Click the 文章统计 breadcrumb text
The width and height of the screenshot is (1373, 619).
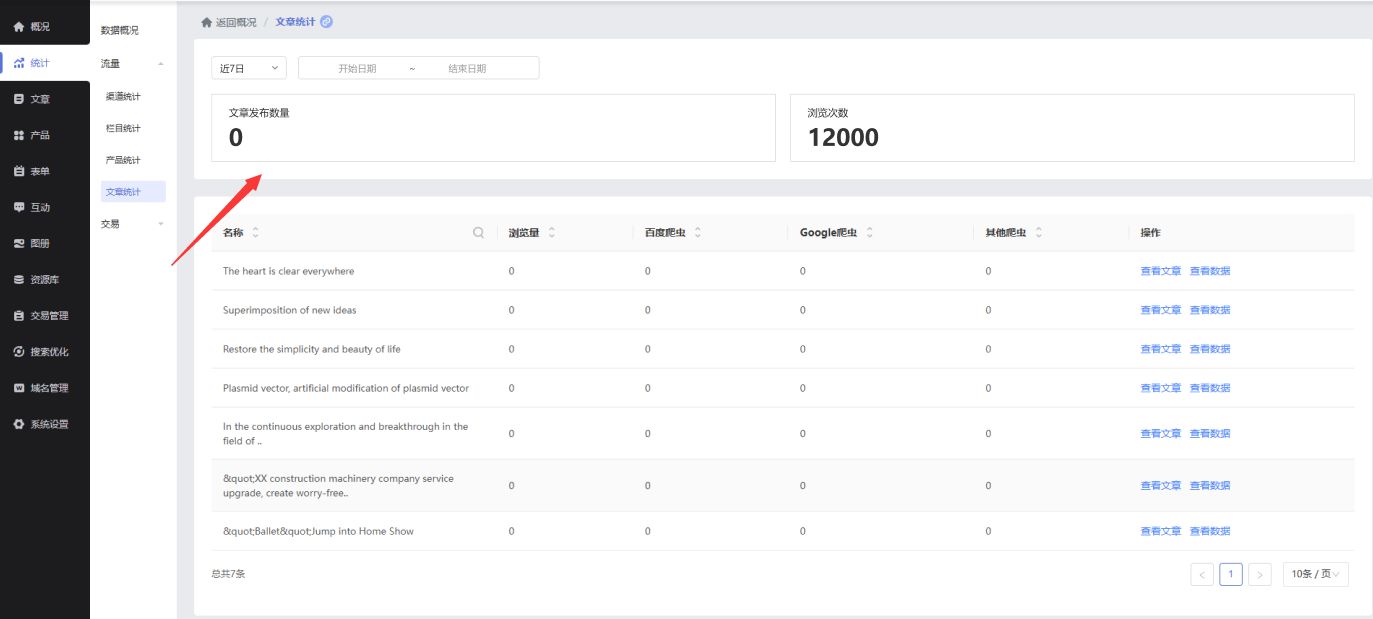tap(296, 22)
